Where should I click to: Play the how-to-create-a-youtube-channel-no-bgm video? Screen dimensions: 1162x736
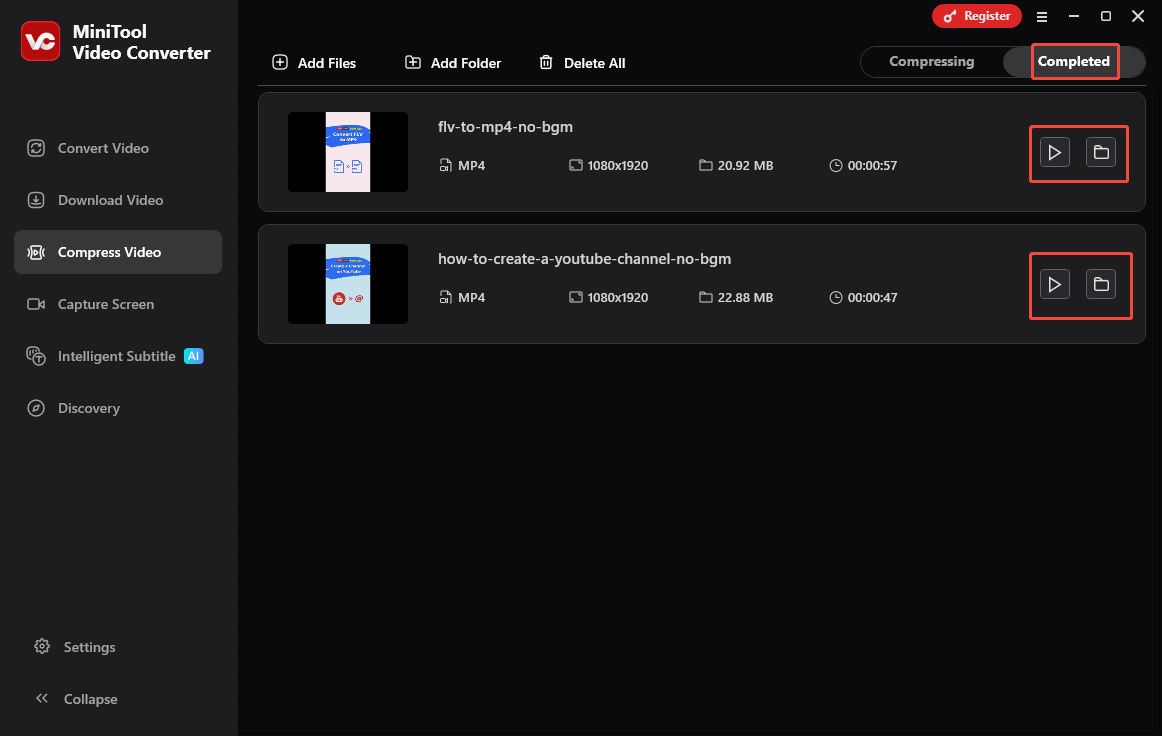point(1054,284)
